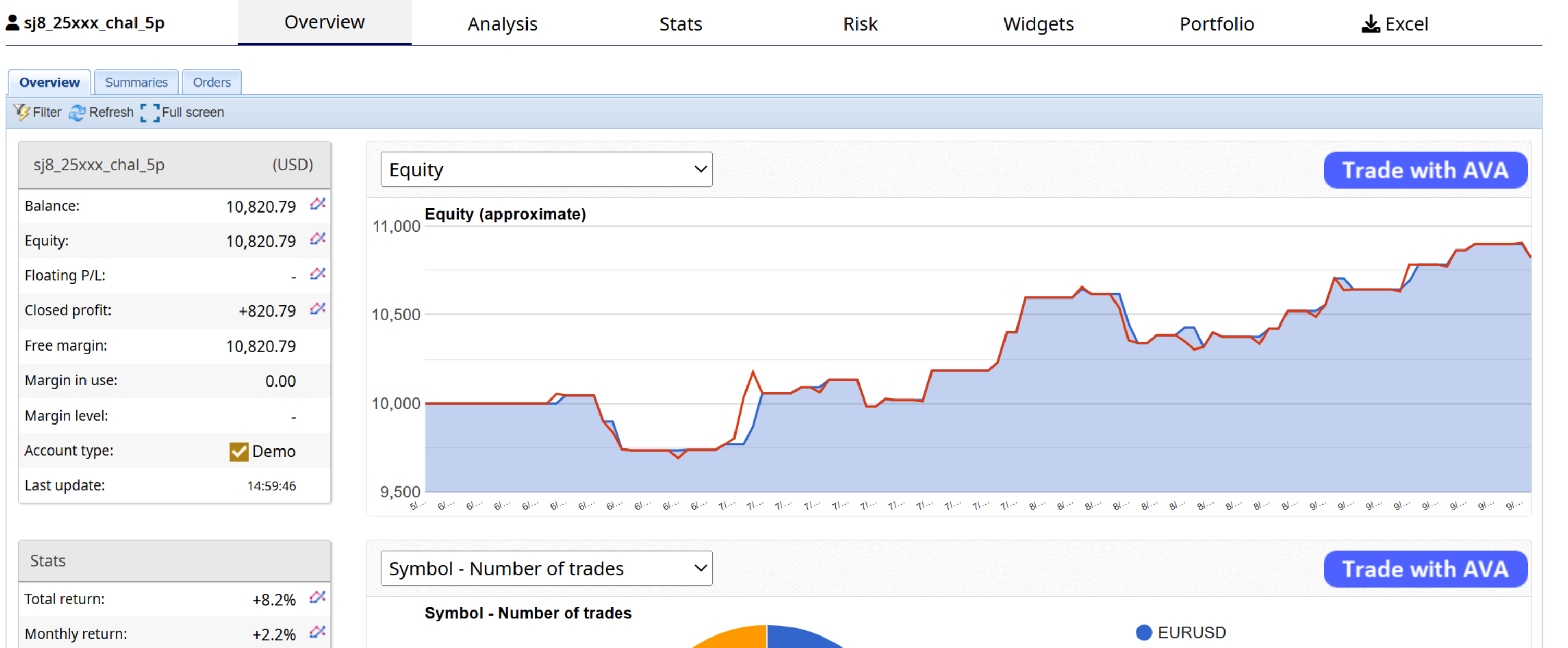The width and height of the screenshot is (1568, 648).
Task: Toggle the Demo account type checkbox
Action: coord(239,452)
